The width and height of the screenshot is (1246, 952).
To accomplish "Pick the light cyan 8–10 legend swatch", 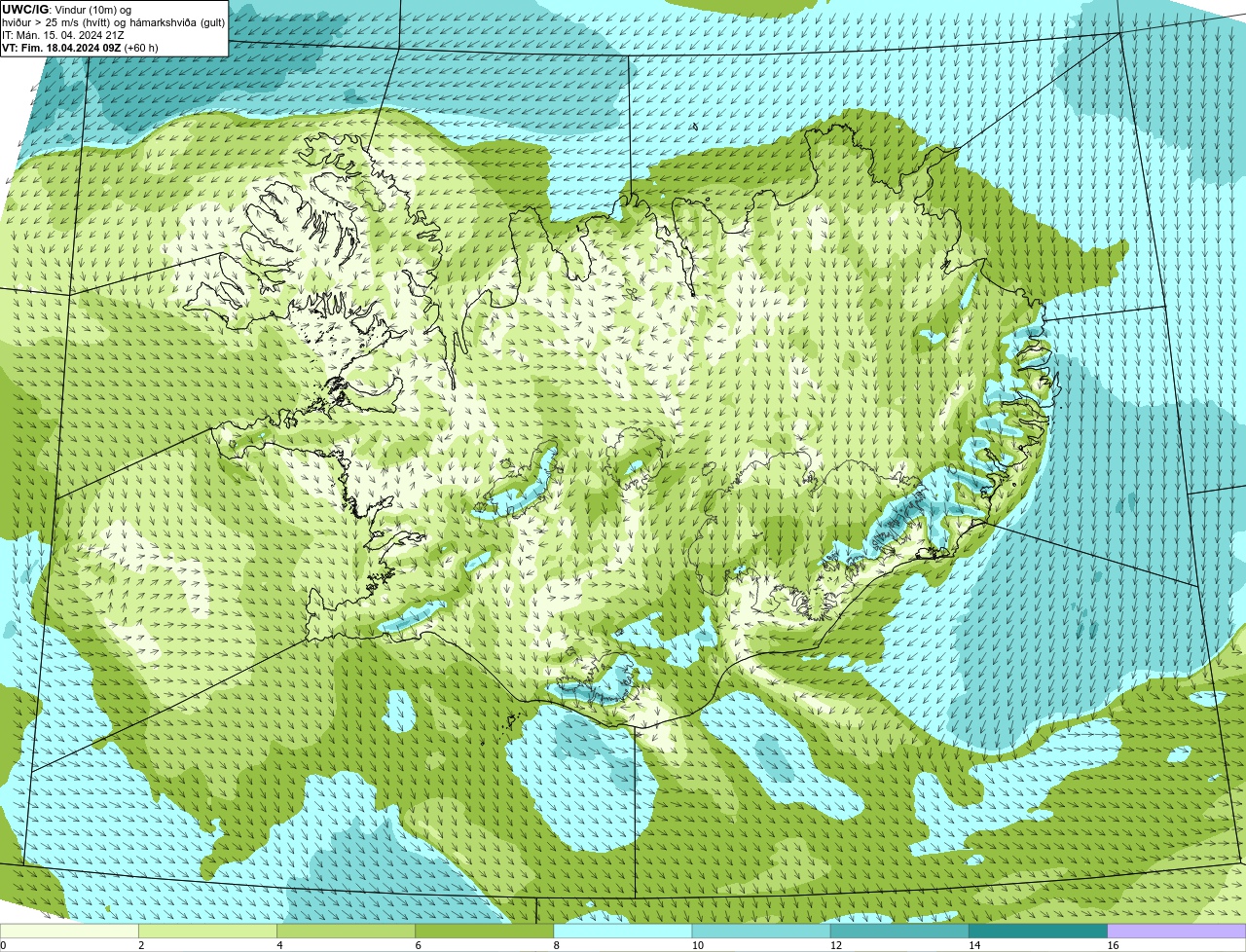I will 623,931.
